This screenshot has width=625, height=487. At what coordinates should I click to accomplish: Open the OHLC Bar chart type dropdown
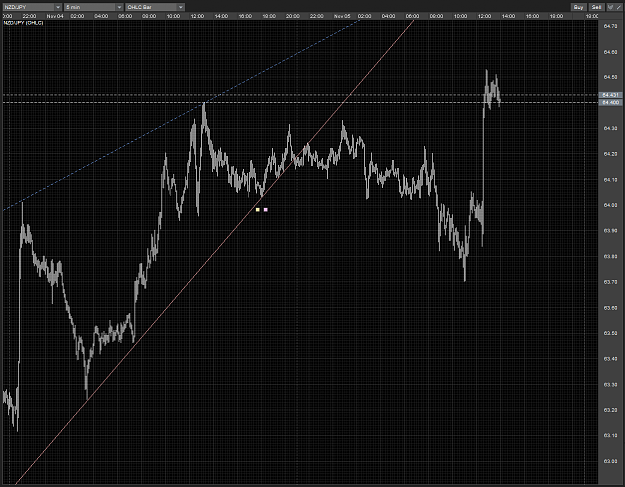(155, 7)
